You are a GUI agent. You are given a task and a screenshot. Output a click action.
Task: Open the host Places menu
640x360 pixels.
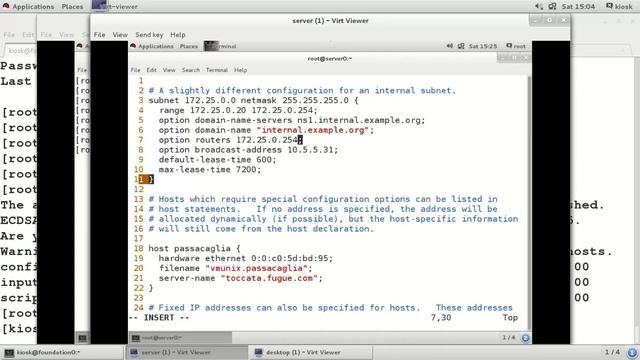coord(72,7)
